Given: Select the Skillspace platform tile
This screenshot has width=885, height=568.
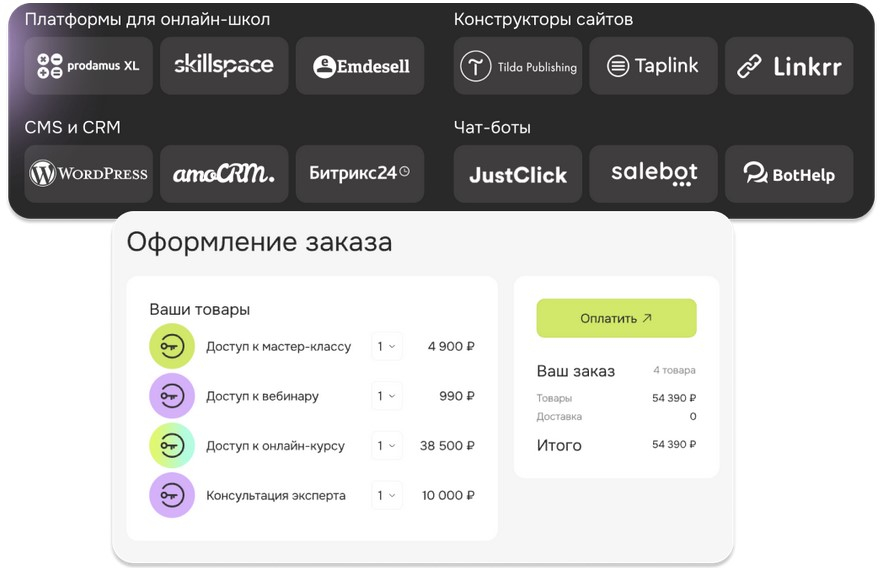Looking at the screenshot, I should 224,66.
